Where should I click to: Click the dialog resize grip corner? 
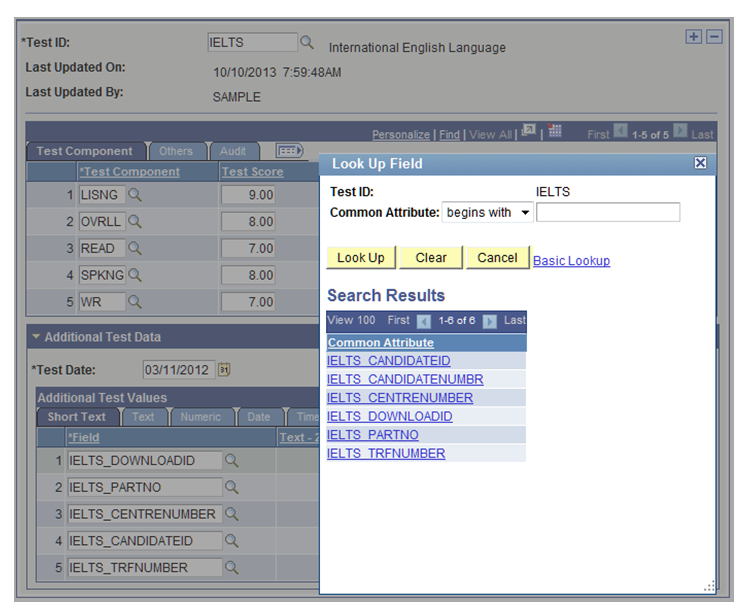[x=709, y=587]
